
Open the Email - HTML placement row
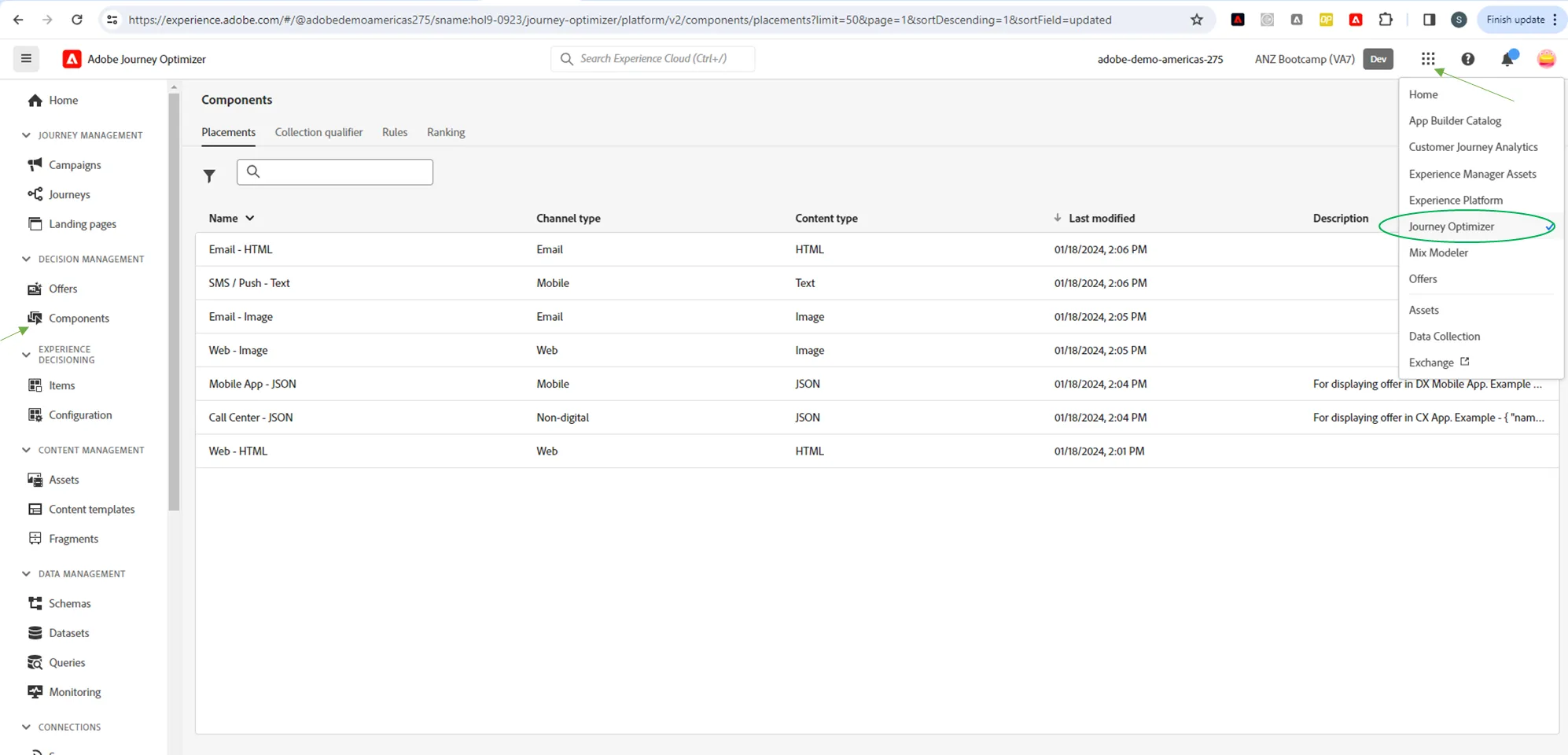point(877,249)
